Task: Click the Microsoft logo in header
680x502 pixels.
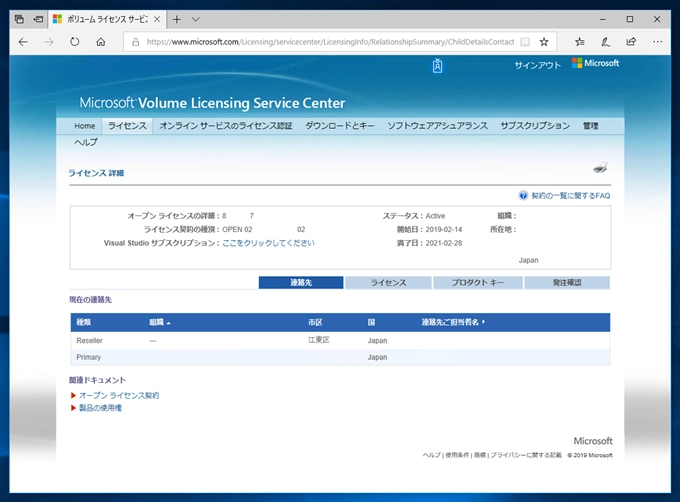Action: pyautogui.click(x=595, y=63)
